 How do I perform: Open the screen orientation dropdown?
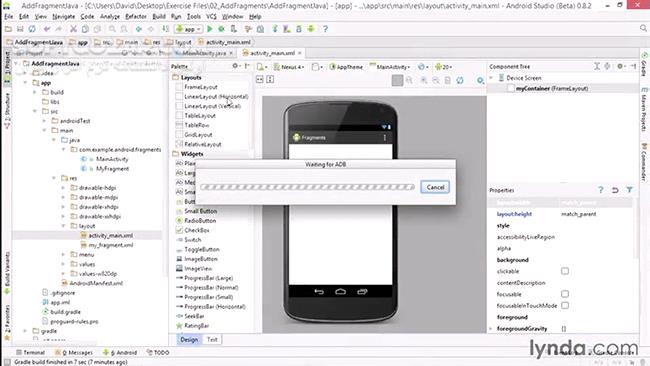point(318,67)
